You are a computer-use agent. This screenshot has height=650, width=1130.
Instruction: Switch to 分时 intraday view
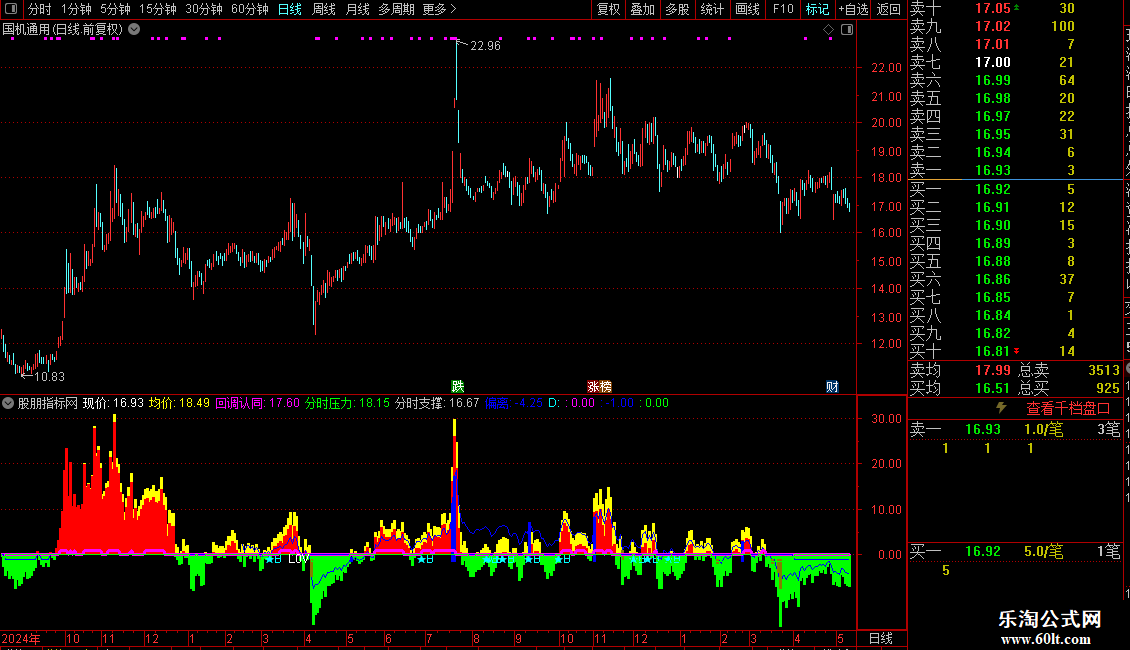40,9
